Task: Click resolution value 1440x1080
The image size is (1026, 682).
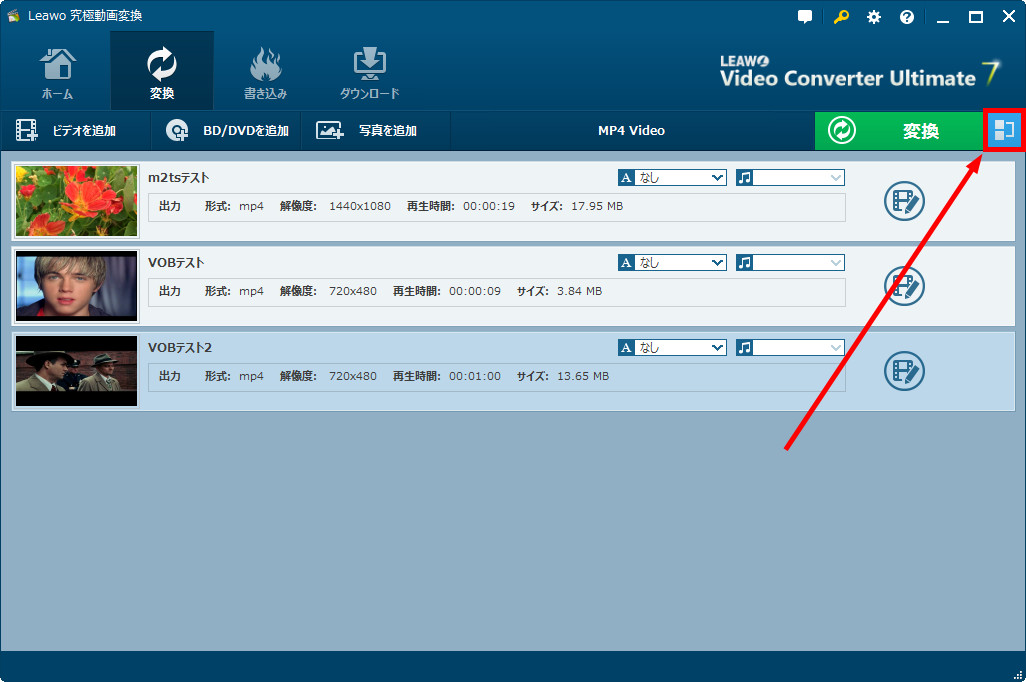Action: click(360, 206)
